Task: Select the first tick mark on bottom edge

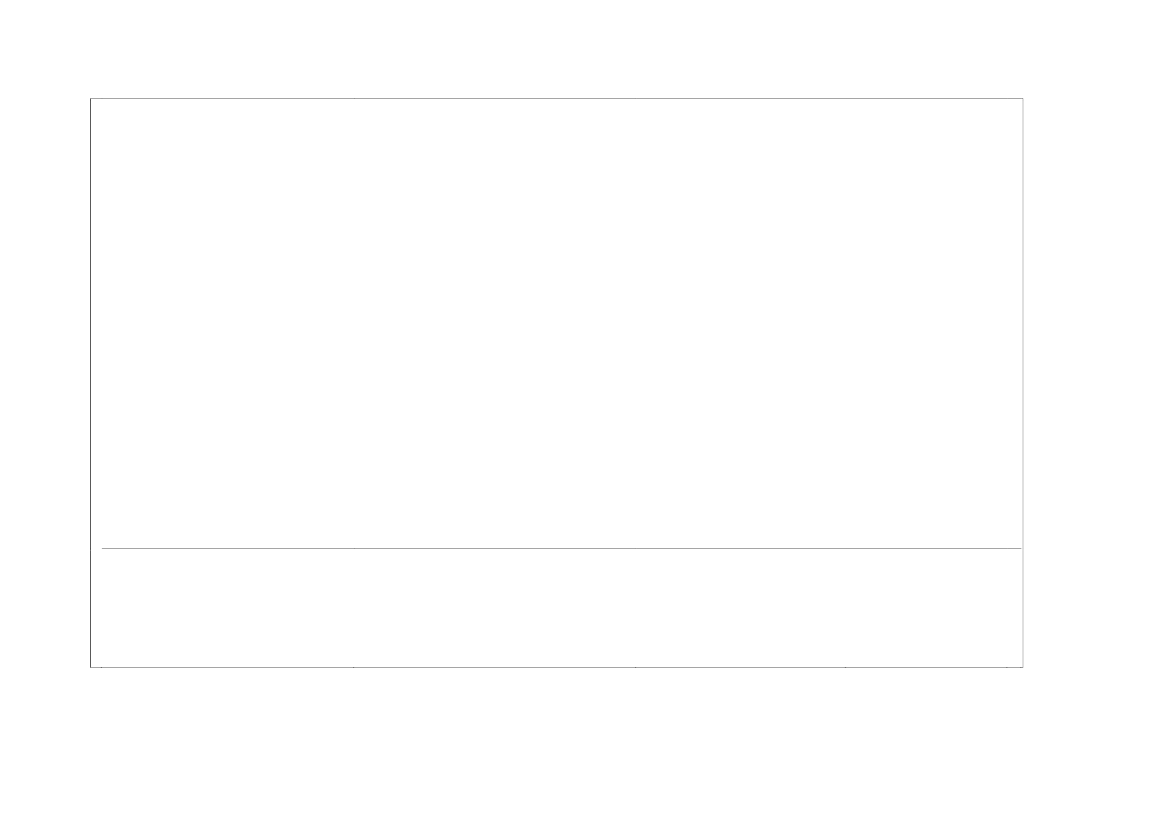Action: tap(102, 667)
